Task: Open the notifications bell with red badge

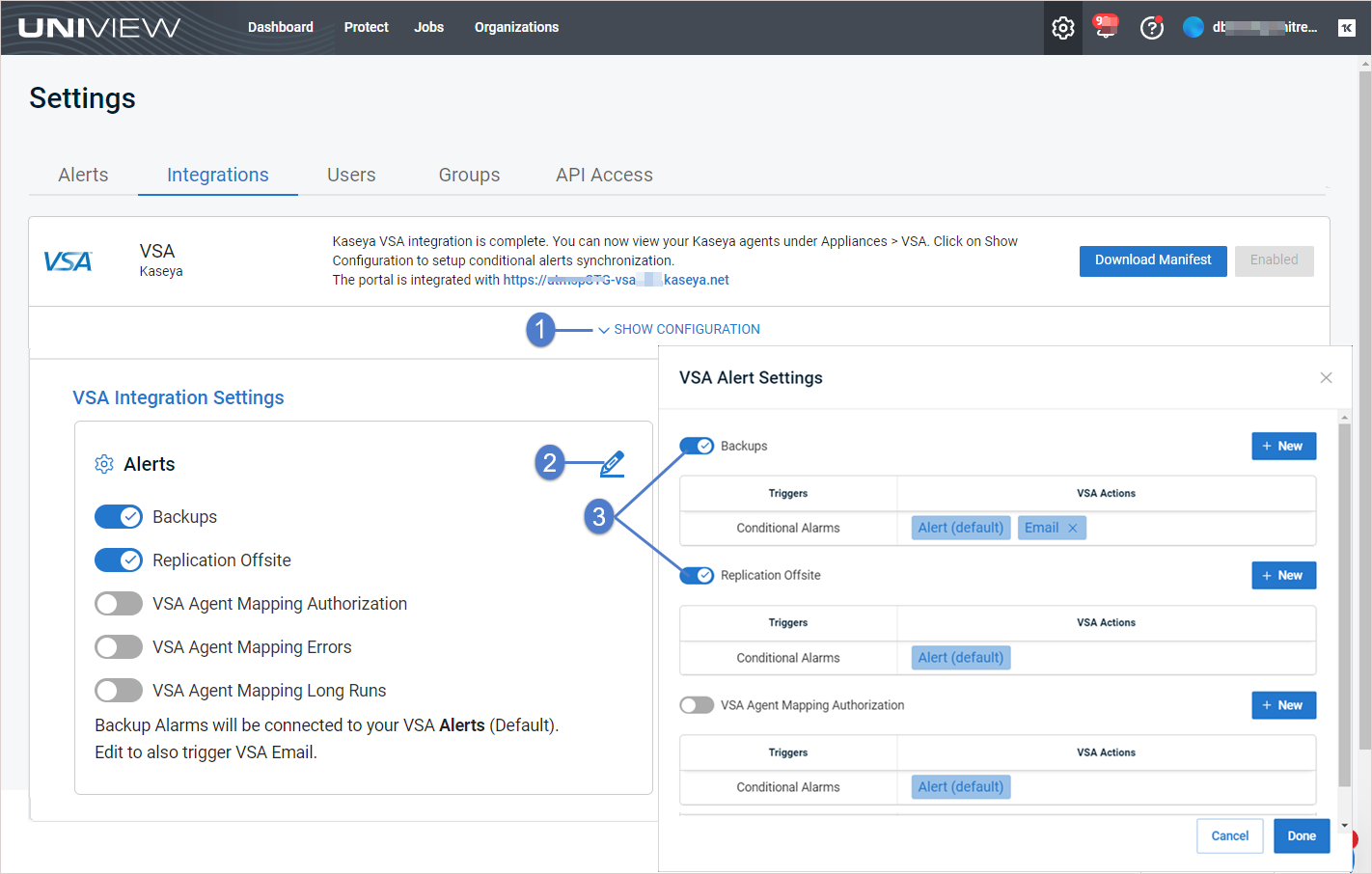Action: pyautogui.click(x=1106, y=26)
